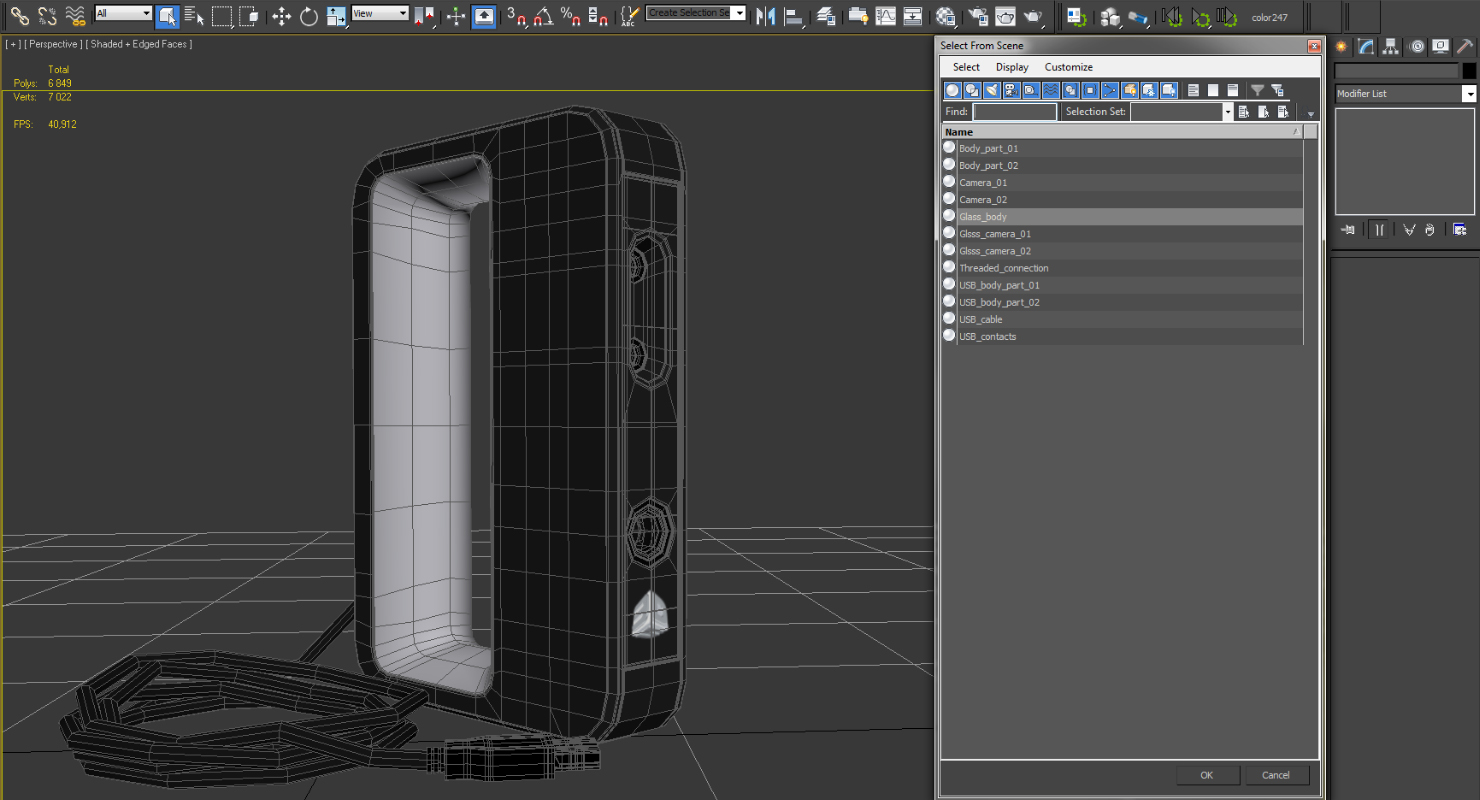This screenshot has height=800, width=1480.
Task: Click the Name column header
Action: click(x=1123, y=132)
